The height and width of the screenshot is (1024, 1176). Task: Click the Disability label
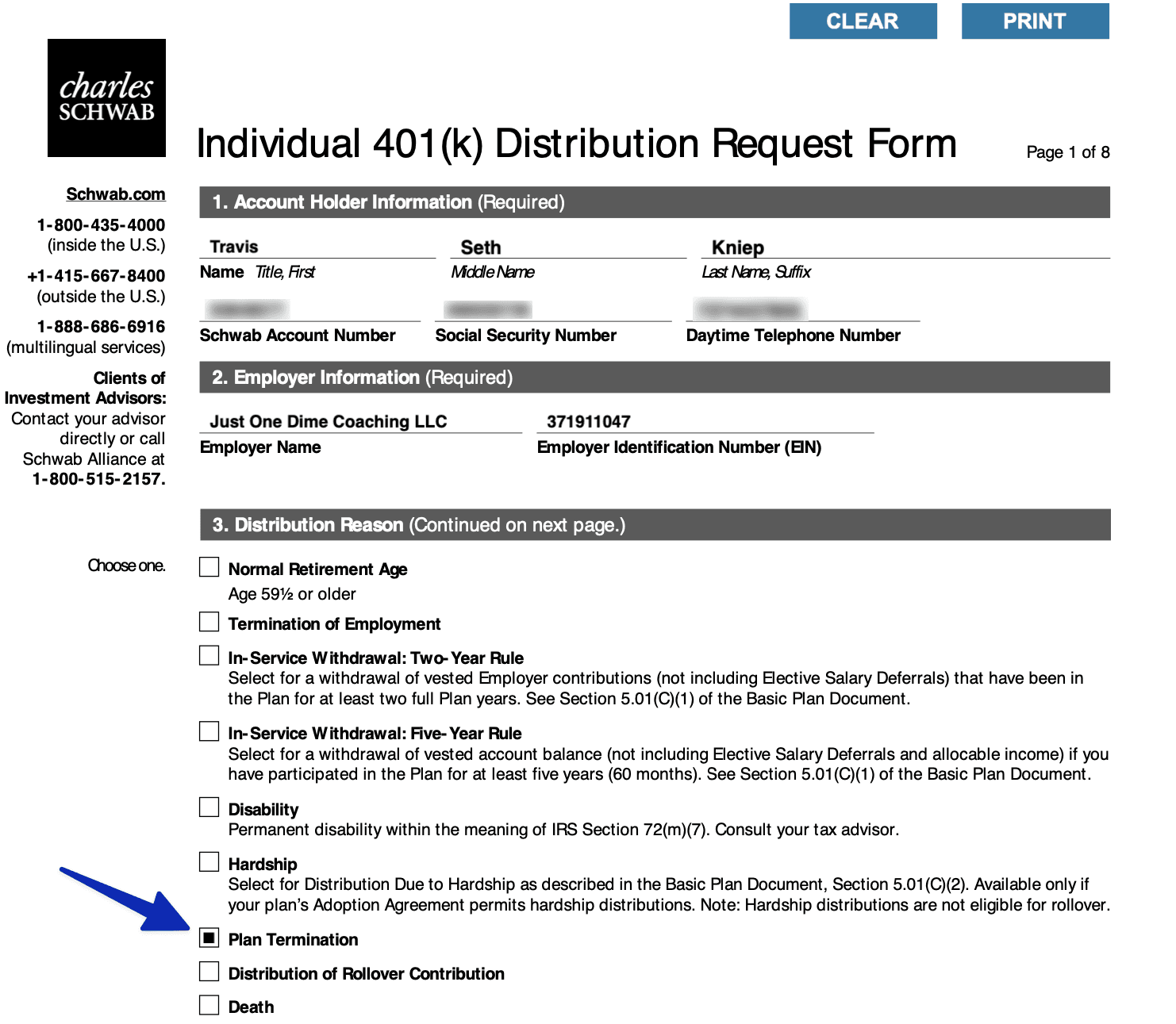tap(263, 810)
